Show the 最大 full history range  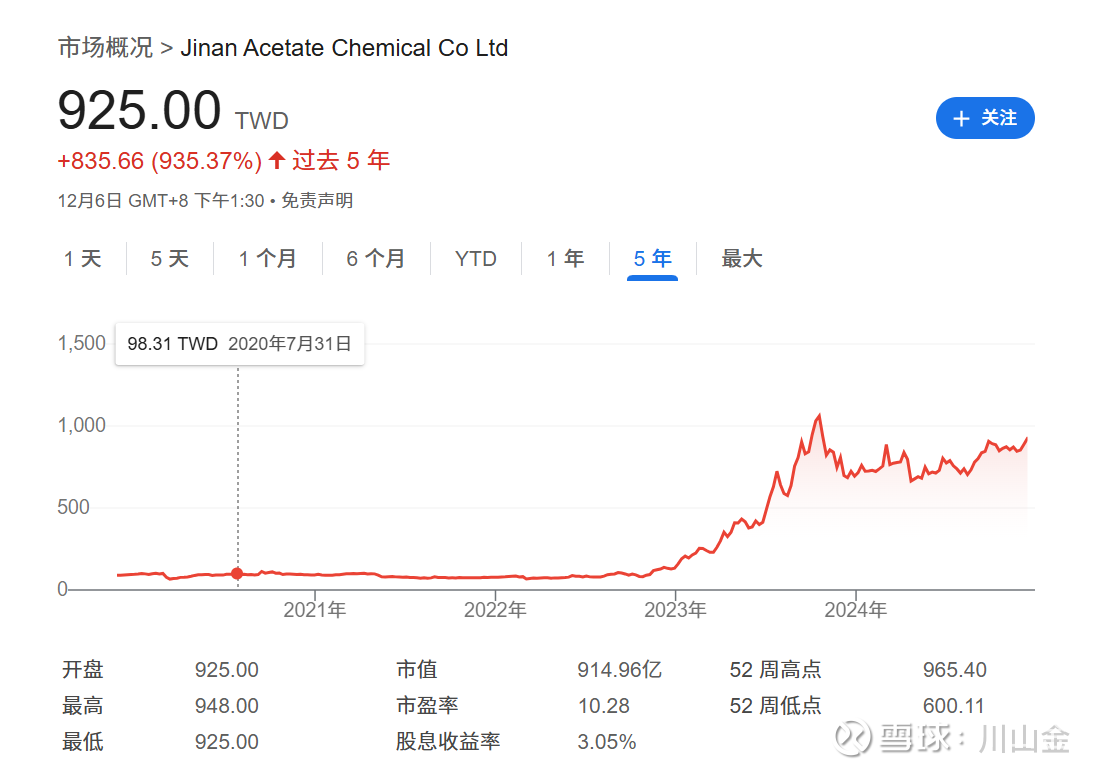coord(741,259)
